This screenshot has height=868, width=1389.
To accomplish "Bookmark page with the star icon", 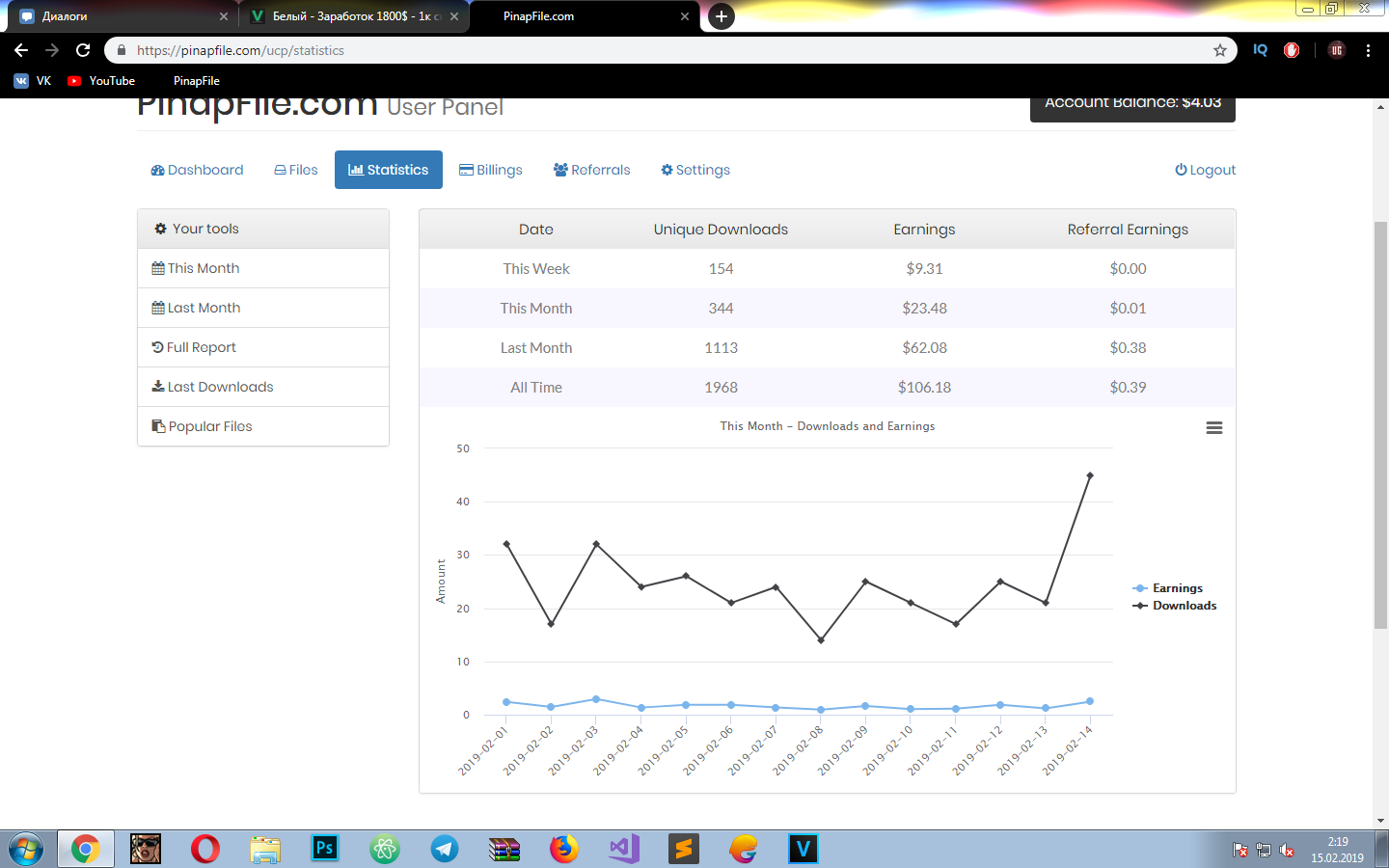I will (x=1219, y=50).
